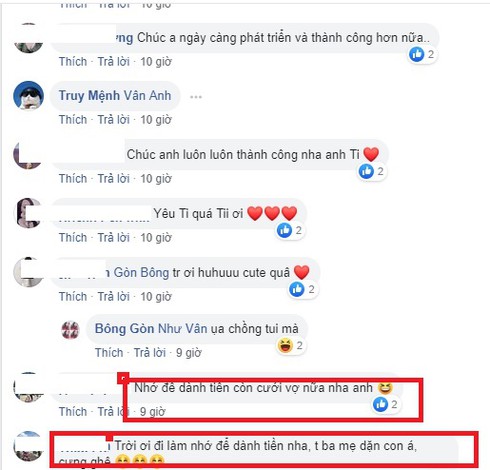Like the Truy Mệnh Vân Anh comment via Thích
This screenshot has height=470, width=490.
point(73,120)
